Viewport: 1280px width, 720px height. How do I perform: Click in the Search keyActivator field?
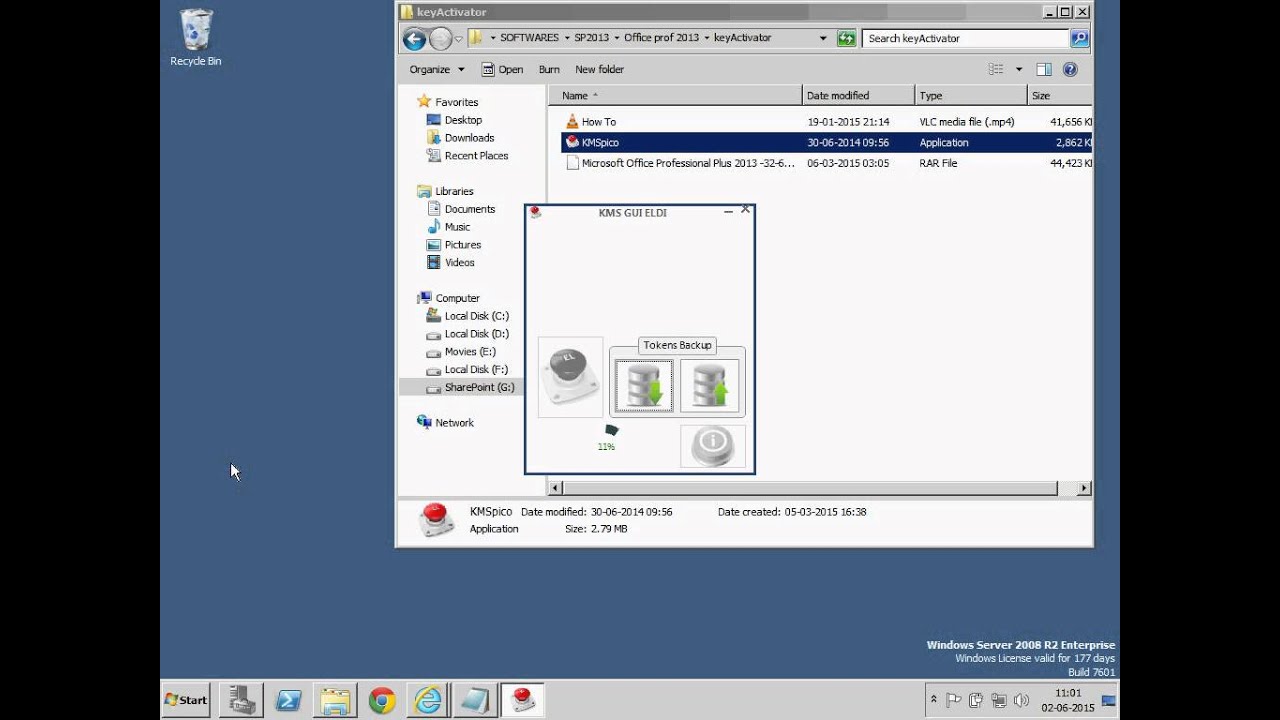point(965,38)
